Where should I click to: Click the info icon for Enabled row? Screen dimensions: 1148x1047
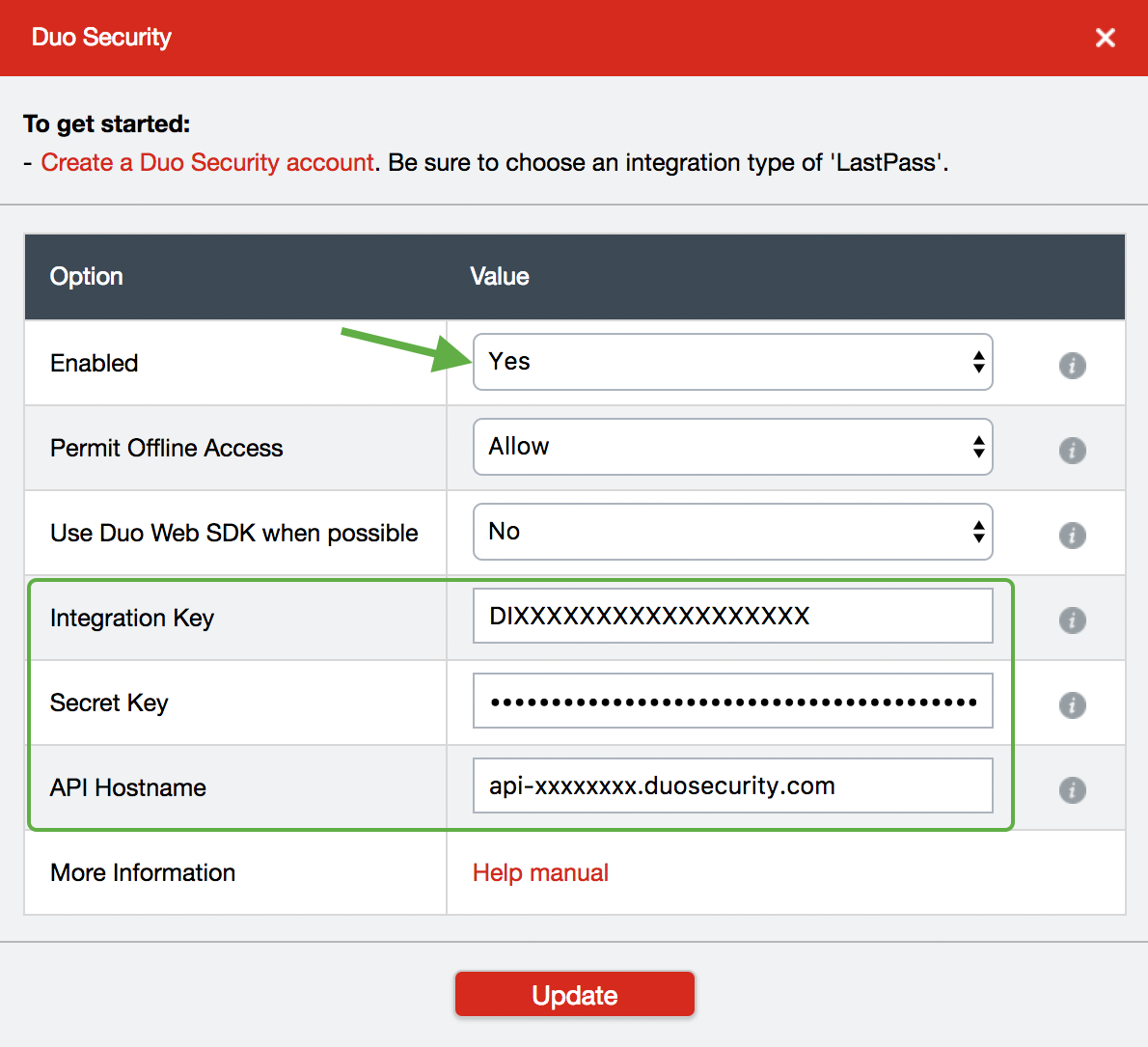click(1072, 366)
